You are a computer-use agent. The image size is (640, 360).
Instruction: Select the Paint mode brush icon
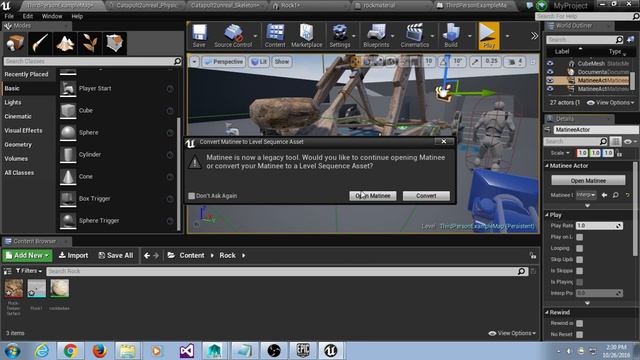click(40, 43)
